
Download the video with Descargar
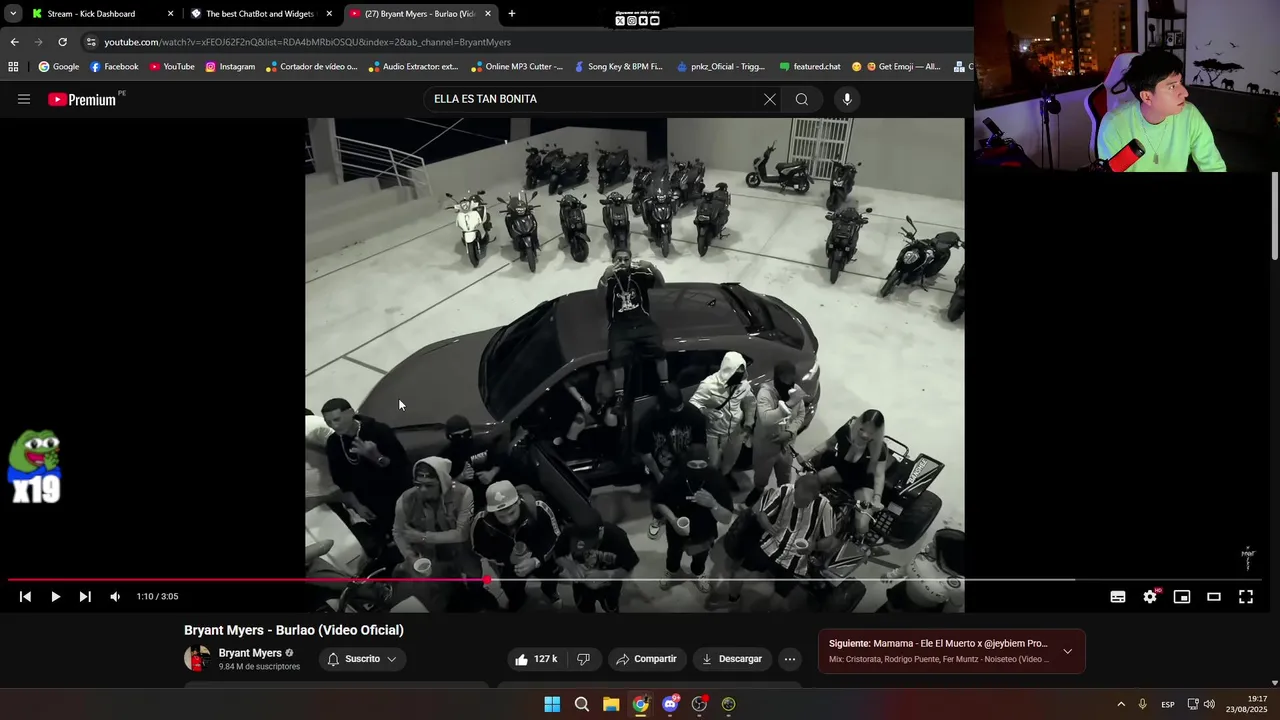pyautogui.click(x=732, y=659)
